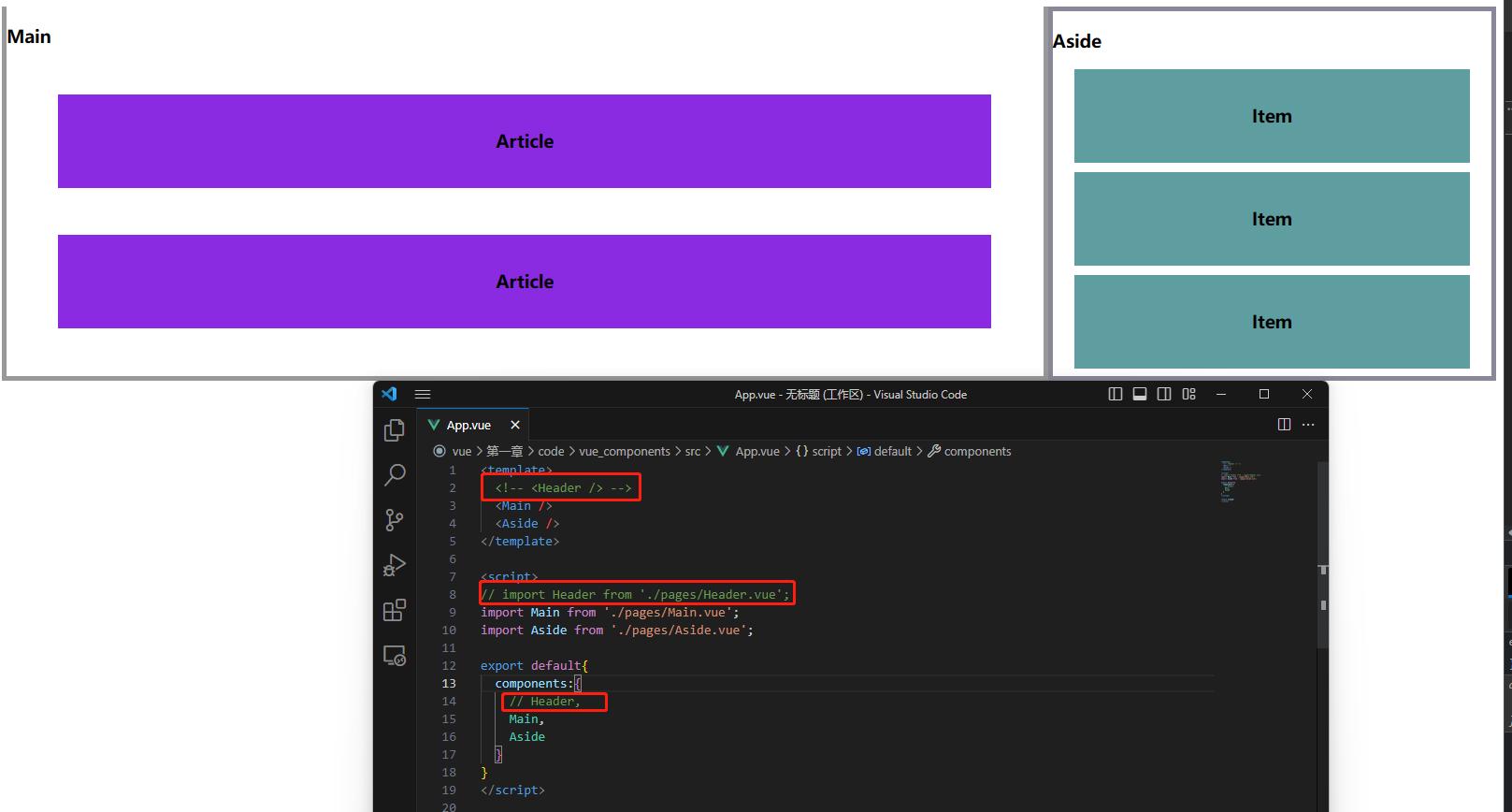1512x812 pixels.
Task: Click the code minimap preview
Action: tap(1240, 481)
